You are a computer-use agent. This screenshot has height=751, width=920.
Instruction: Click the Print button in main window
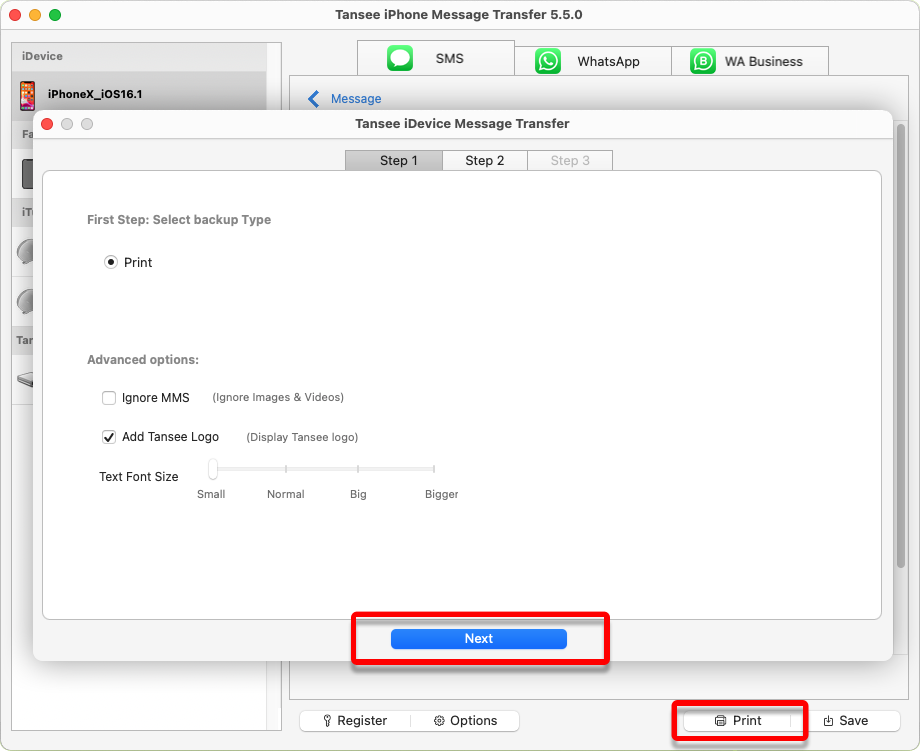pos(738,720)
